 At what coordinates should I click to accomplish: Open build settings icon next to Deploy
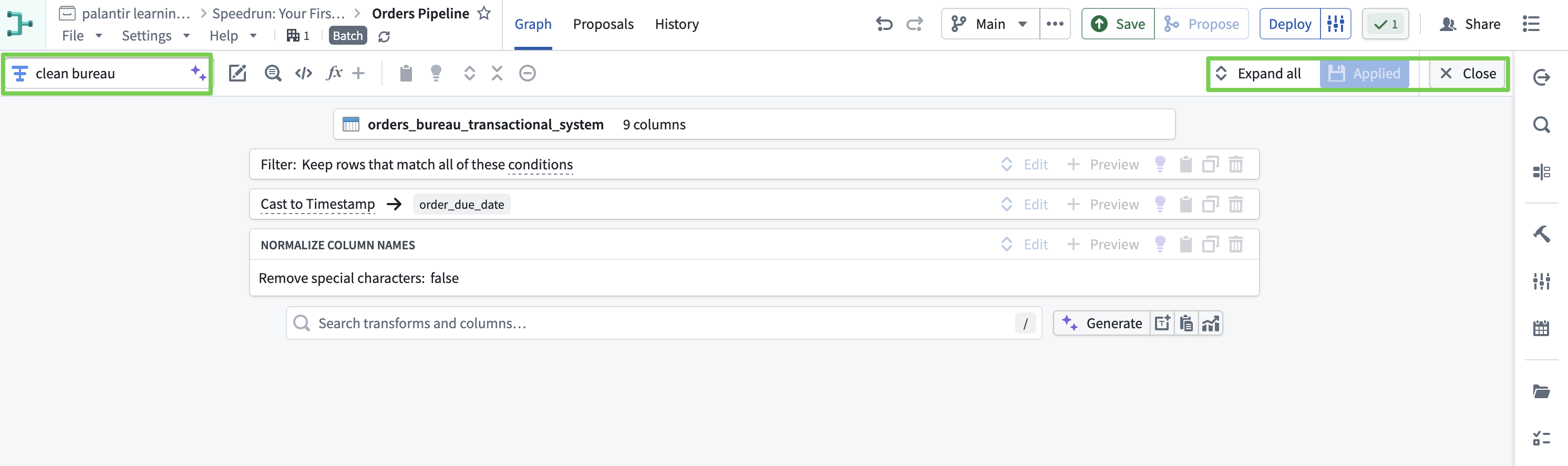point(1335,24)
